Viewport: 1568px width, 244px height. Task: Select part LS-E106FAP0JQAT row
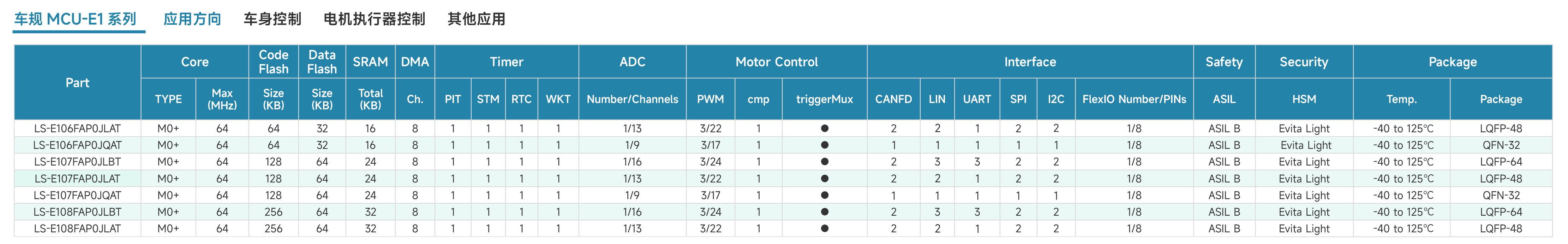(783, 145)
